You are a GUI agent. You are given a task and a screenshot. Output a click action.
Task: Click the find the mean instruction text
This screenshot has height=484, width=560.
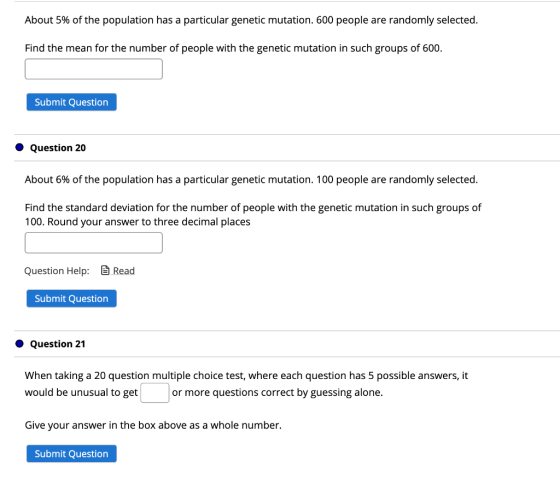pos(234,48)
